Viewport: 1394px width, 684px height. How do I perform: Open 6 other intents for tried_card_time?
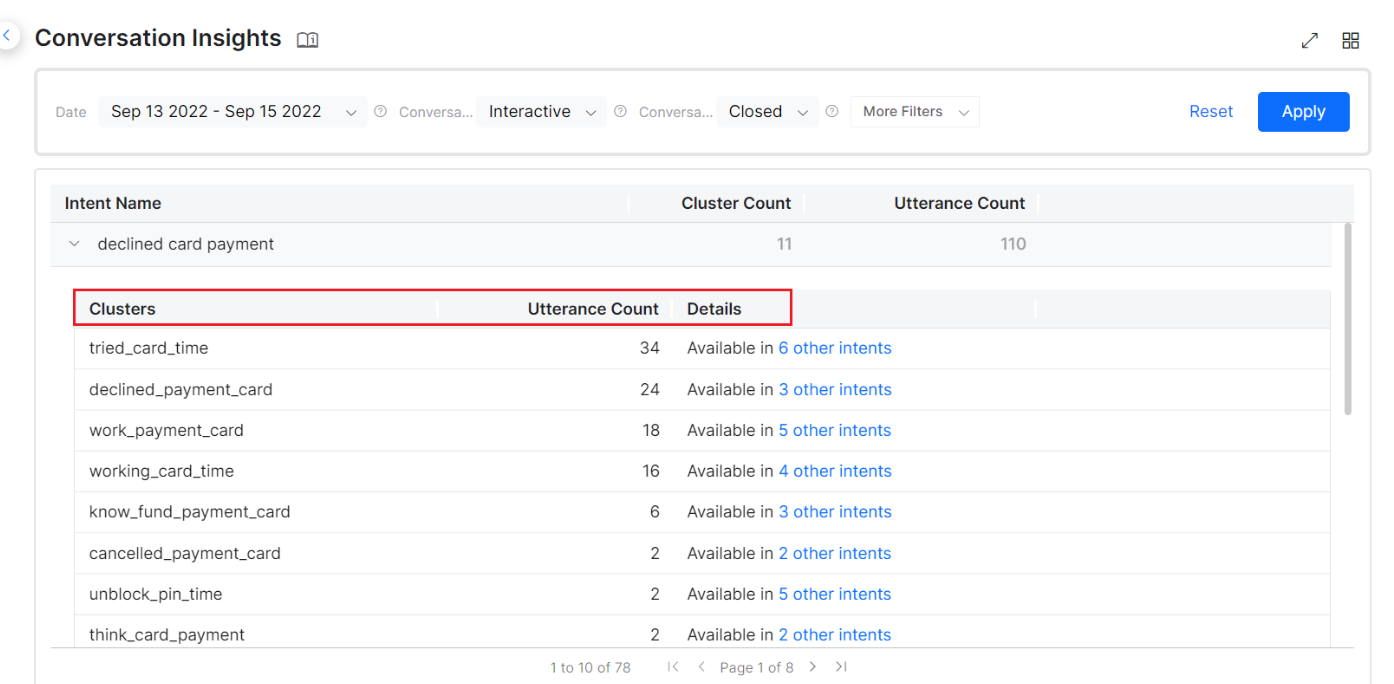(x=835, y=348)
